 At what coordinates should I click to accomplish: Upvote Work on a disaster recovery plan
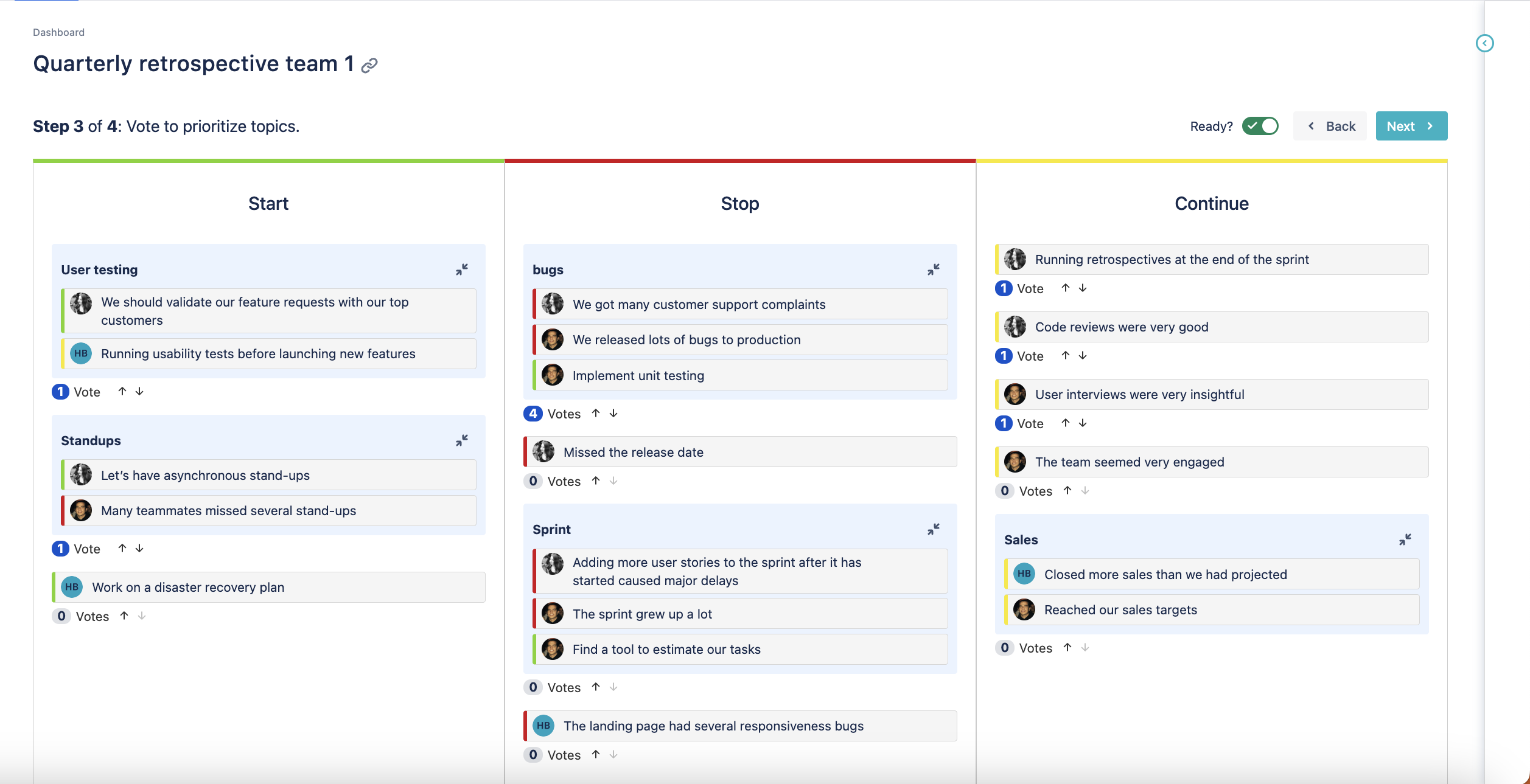coord(124,616)
